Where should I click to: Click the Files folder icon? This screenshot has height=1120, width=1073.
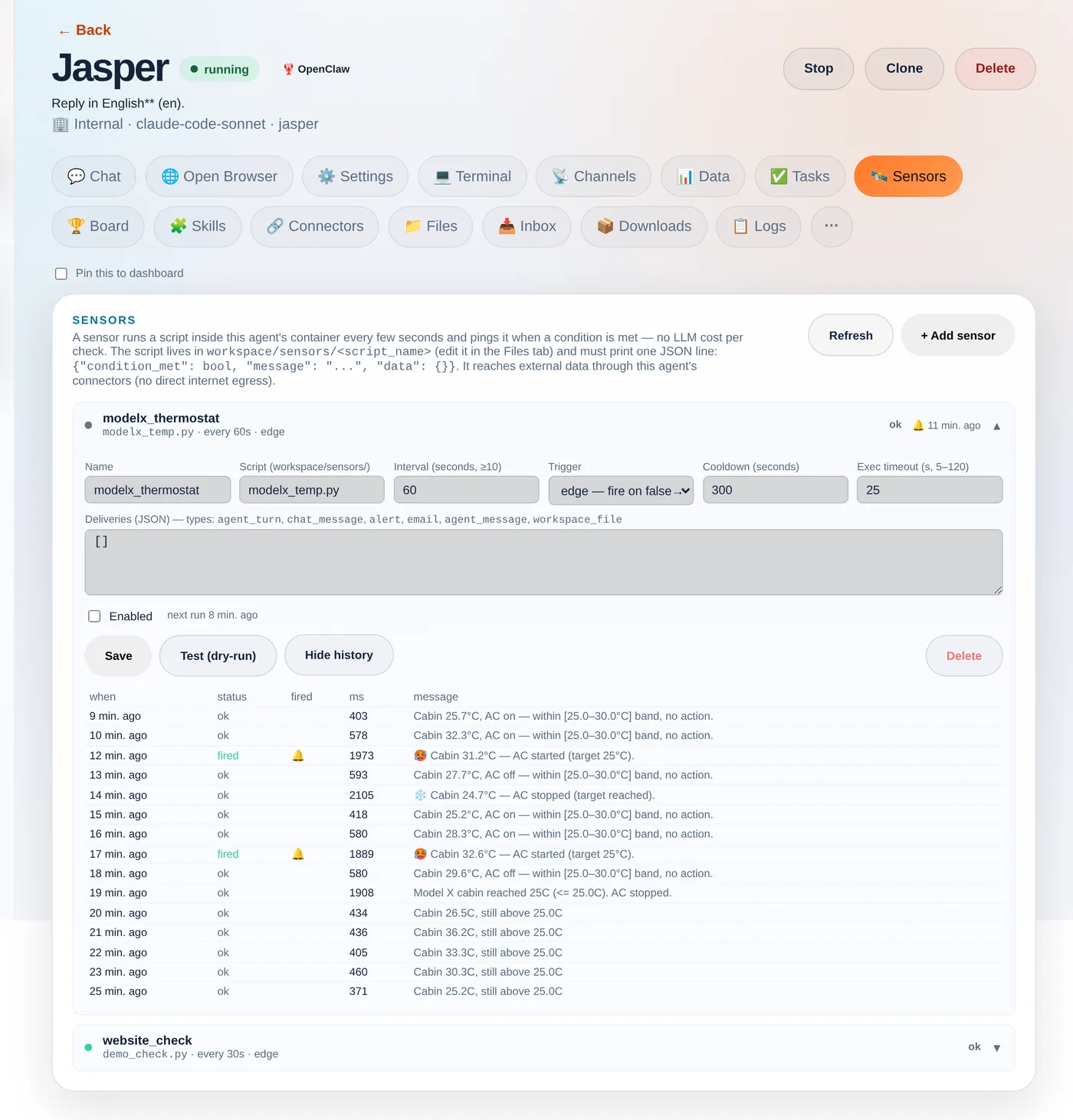413,226
